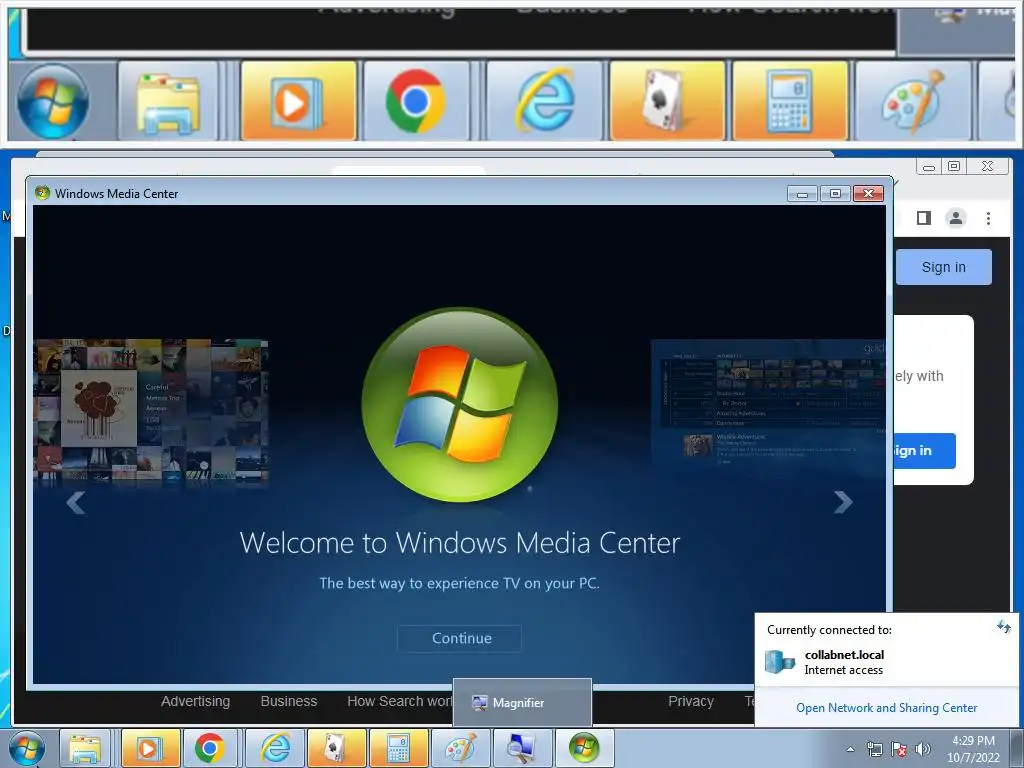1024x768 pixels.
Task: Open Paint from the taskbar
Action: point(460,748)
